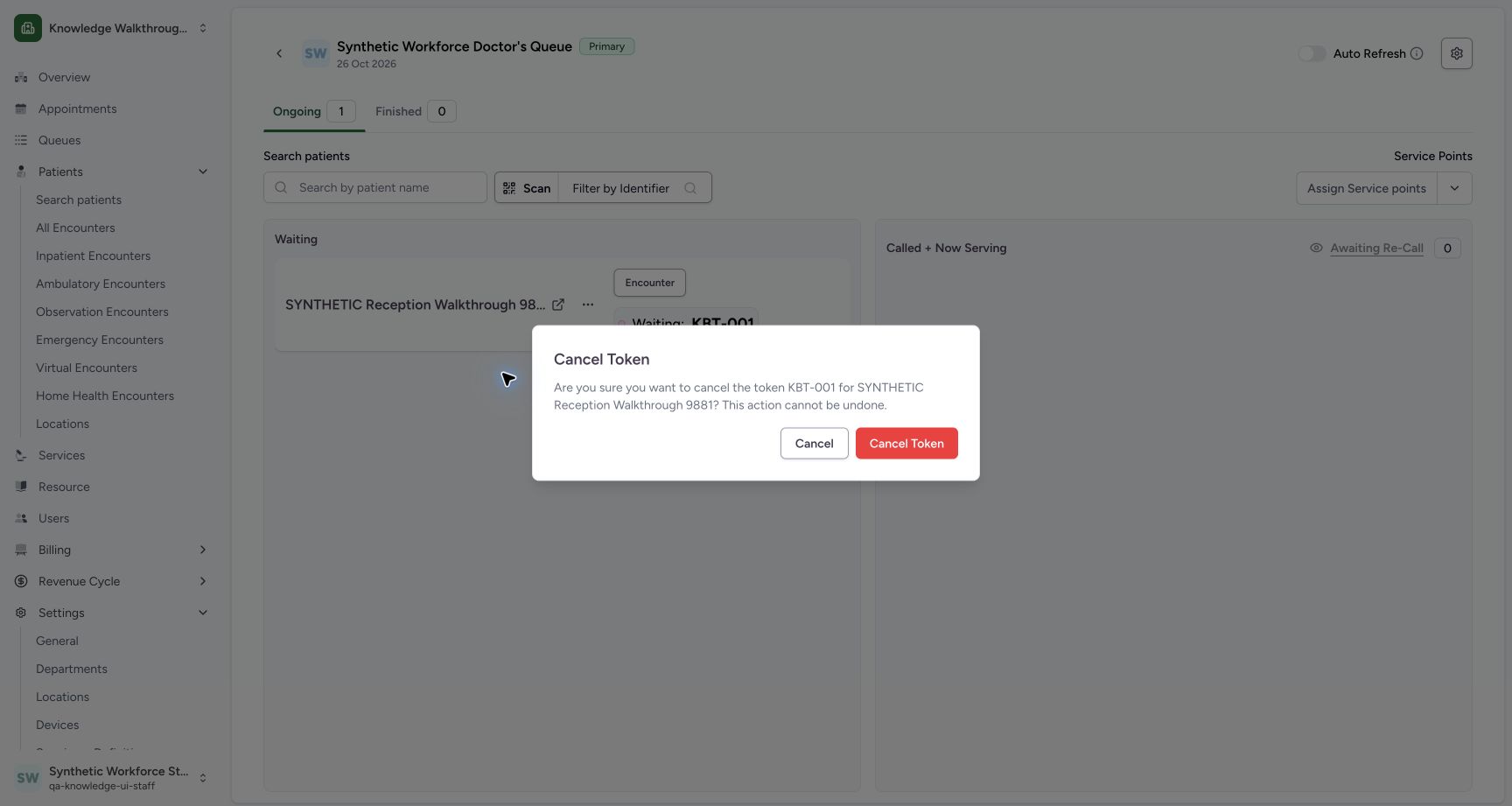Open the Overview sidebar item
The image size is (1512, 806).
pyautogui.click(x=64, y=77)
